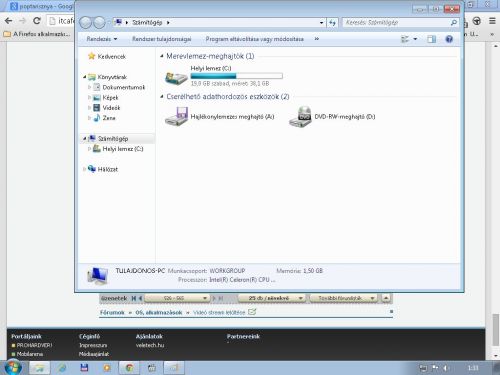The image size is (500, 375).
Task: Click the Chrome address field showing itcafe
Action: click(61, 21)
